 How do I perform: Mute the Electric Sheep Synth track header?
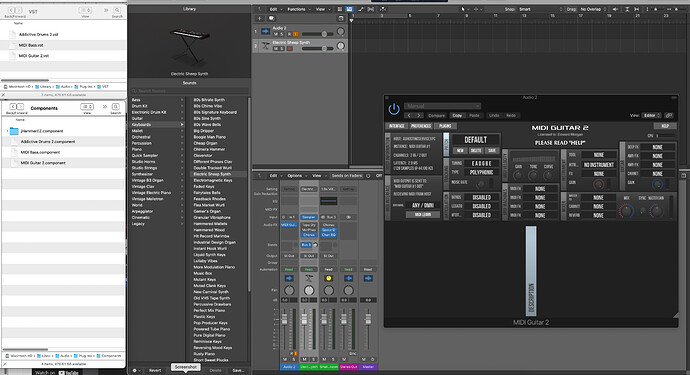(x=276, y=48)
